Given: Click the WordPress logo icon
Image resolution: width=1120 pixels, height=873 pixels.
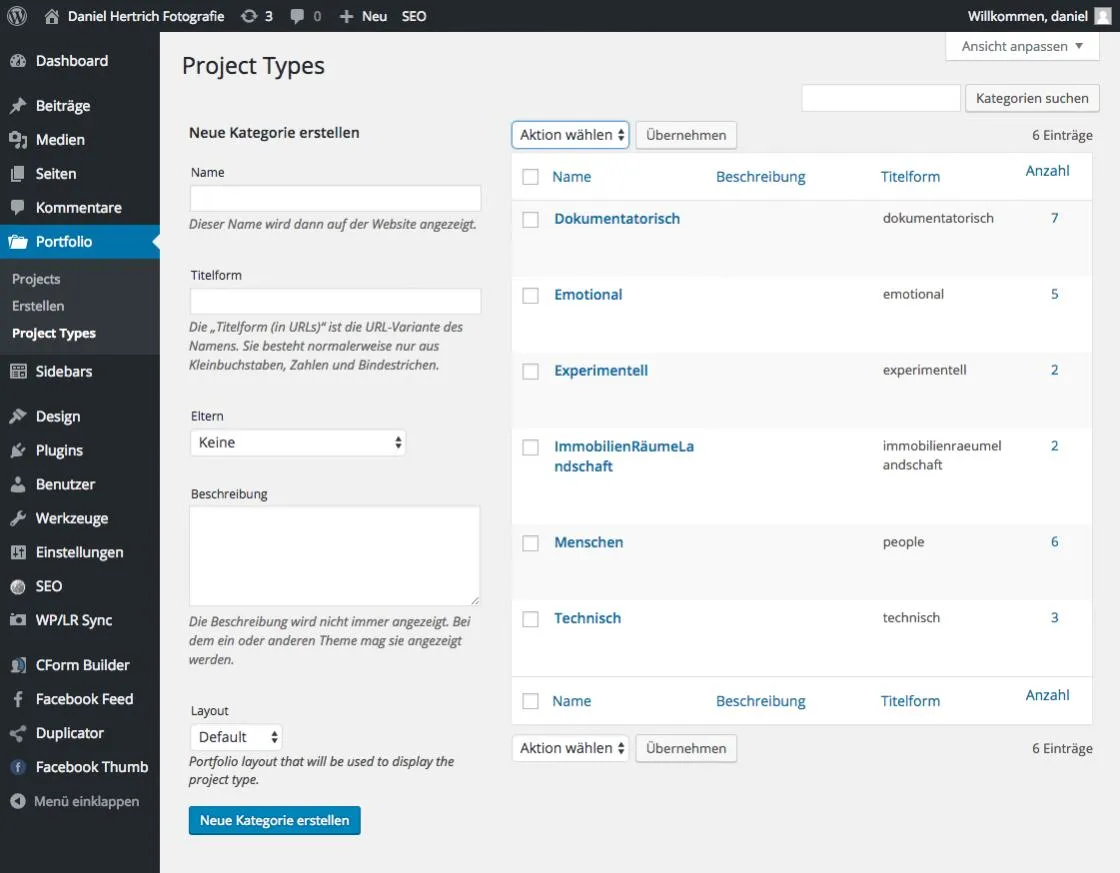Looking at the screenshot, I should (x=17, y=16).
